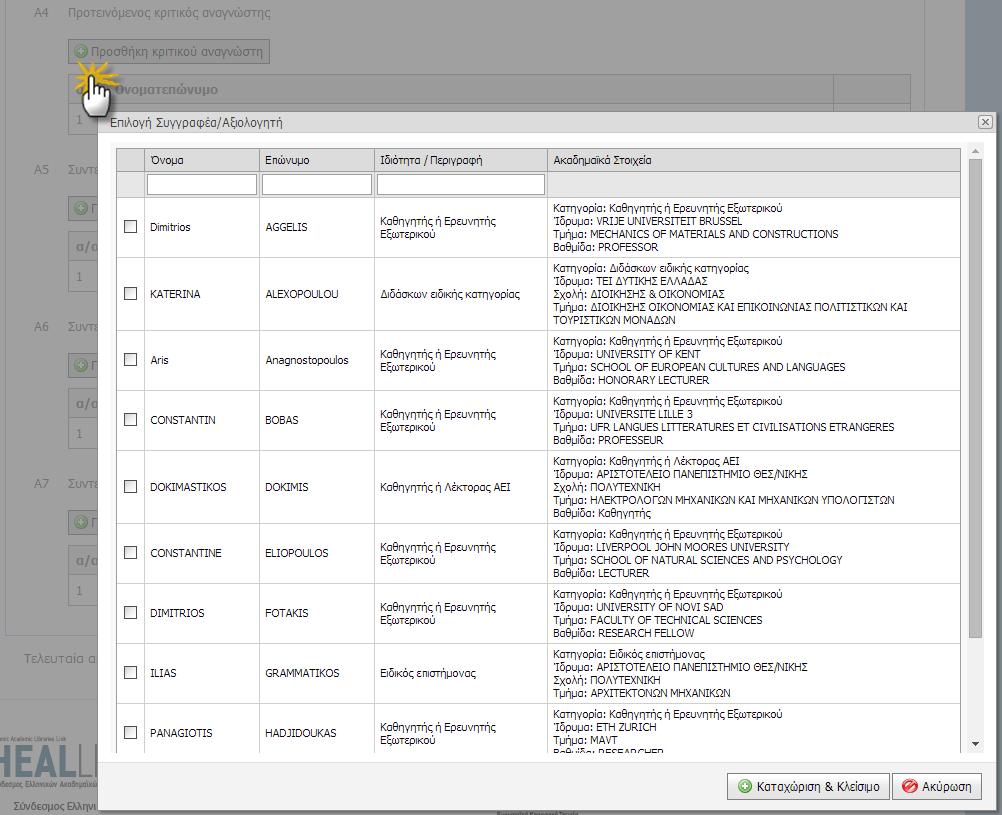
Task: Tick the checkbox for KATERINA ALEXOPOULOU
Action: [x=130, y=293]
